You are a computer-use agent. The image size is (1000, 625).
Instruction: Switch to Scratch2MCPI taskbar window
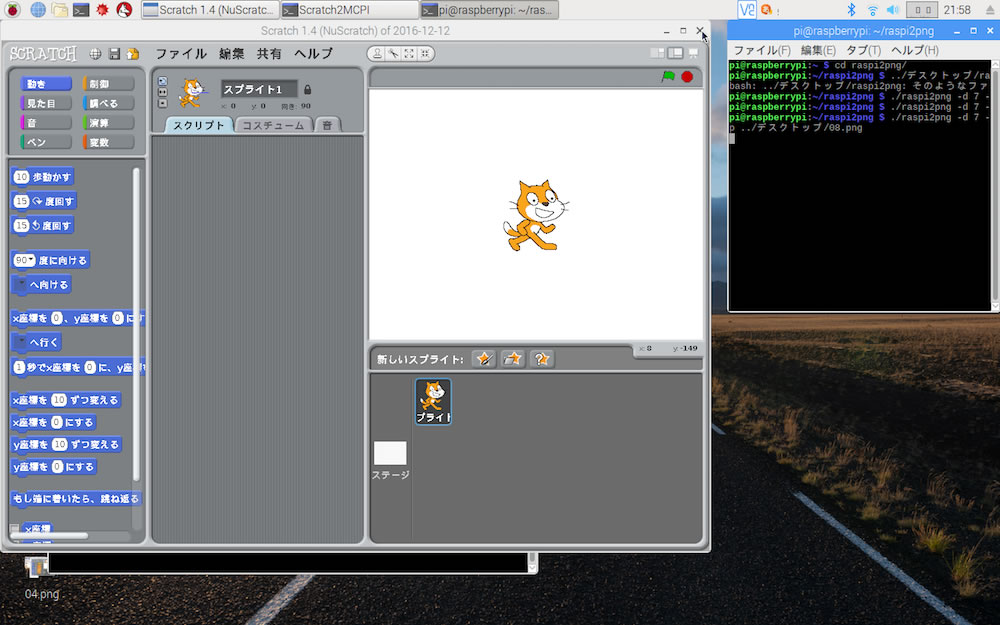click(349, 10)
